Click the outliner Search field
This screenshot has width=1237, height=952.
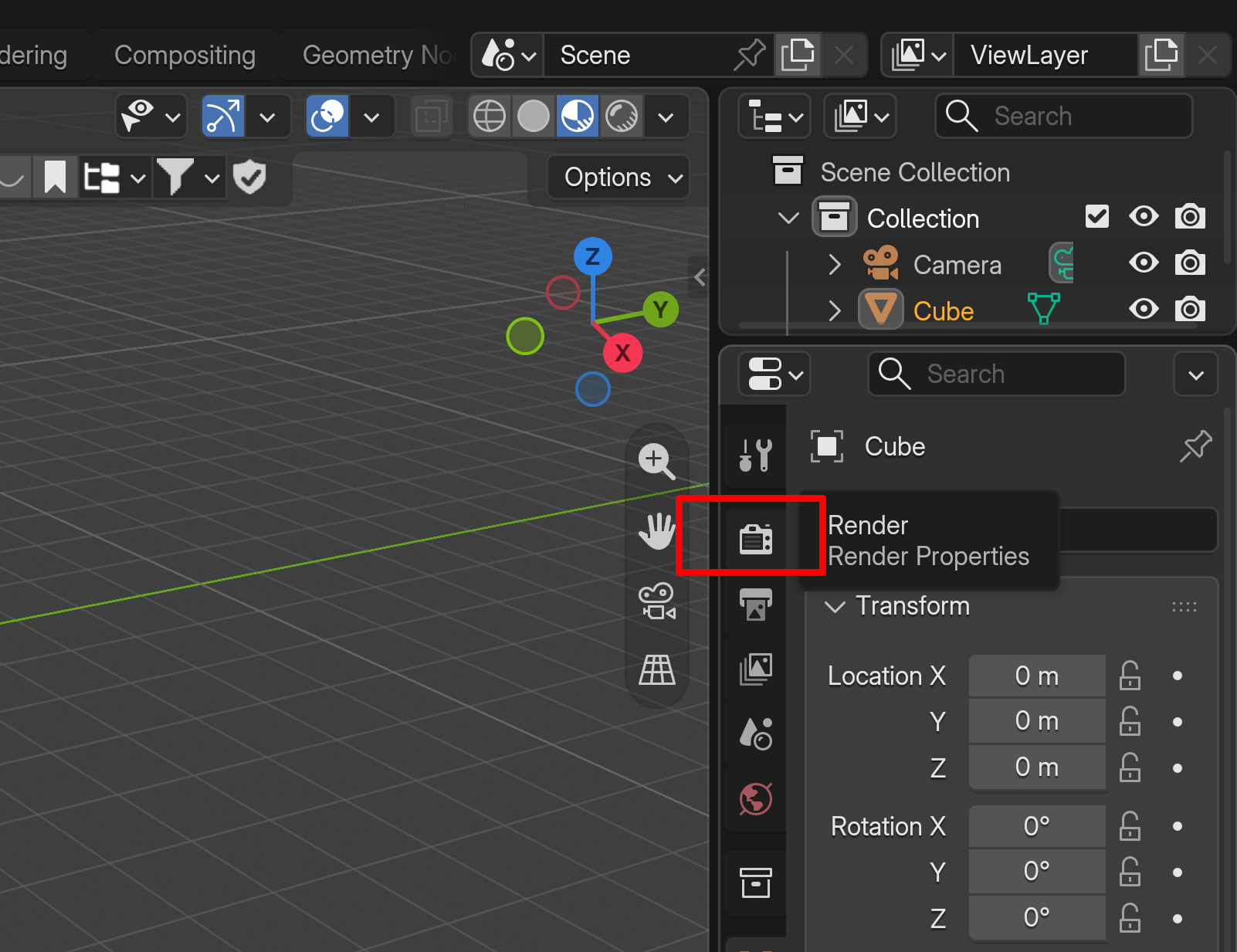tap(1064, 117)
